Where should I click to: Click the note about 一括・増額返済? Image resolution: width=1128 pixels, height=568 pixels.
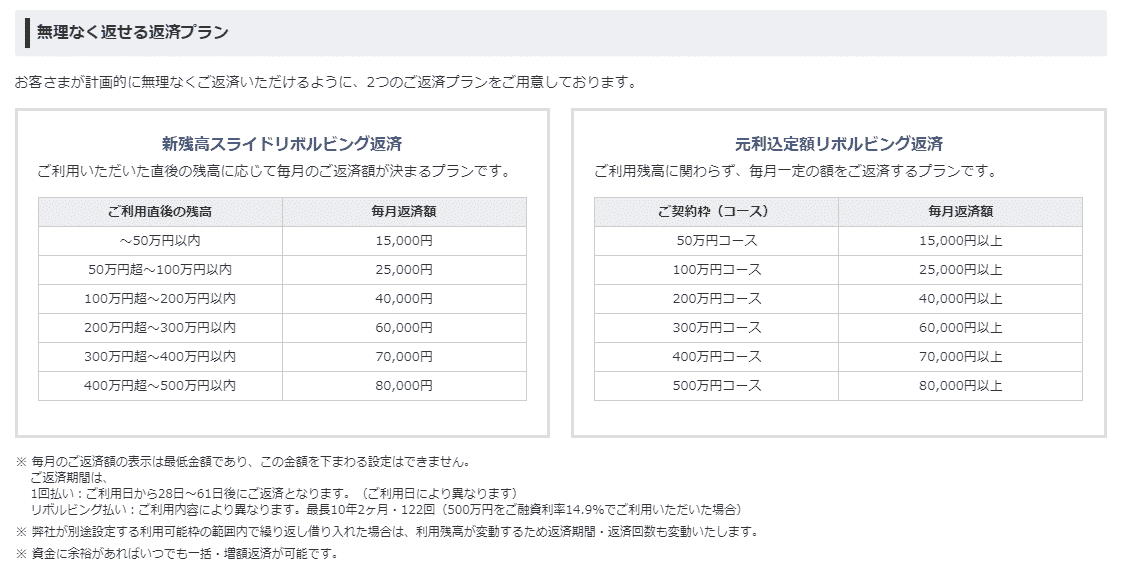pyautogui.click(x=176, y=554)
